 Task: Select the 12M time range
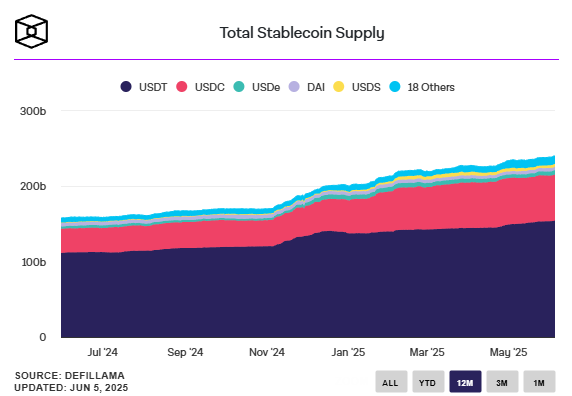[x=465, y=382]
